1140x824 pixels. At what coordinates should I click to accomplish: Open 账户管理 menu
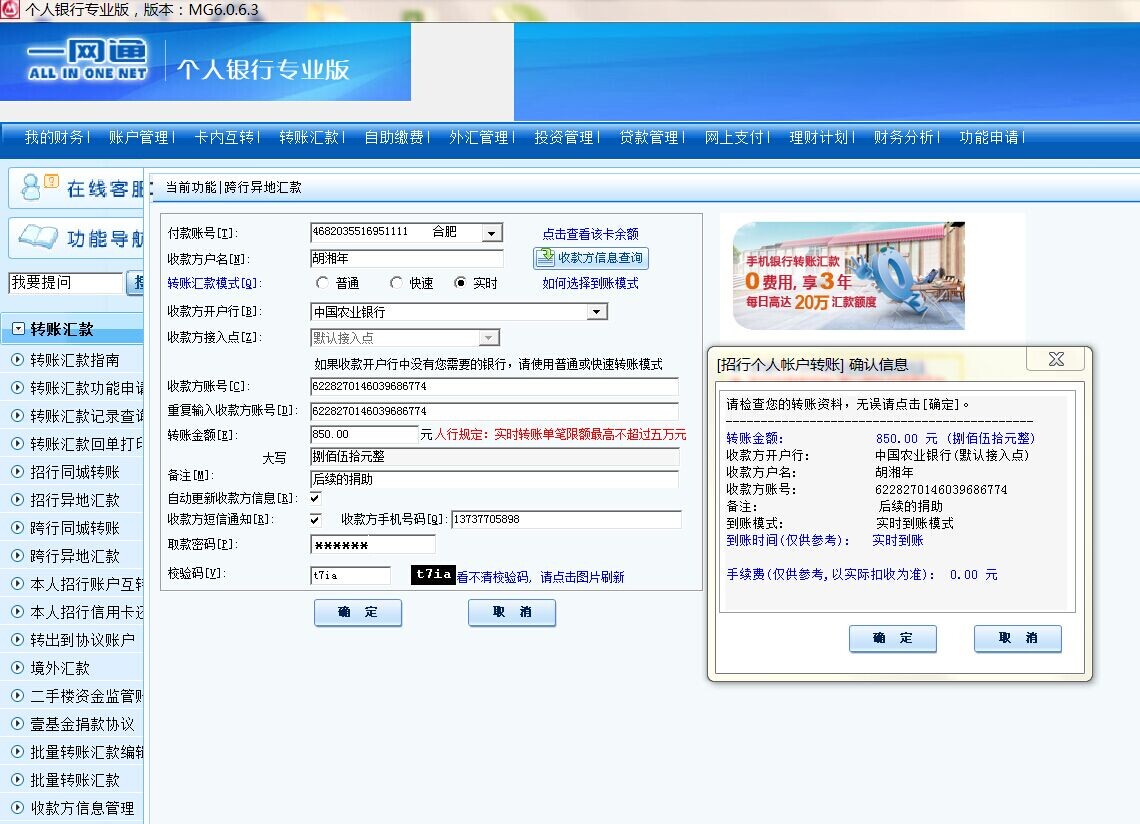point(138,137)
